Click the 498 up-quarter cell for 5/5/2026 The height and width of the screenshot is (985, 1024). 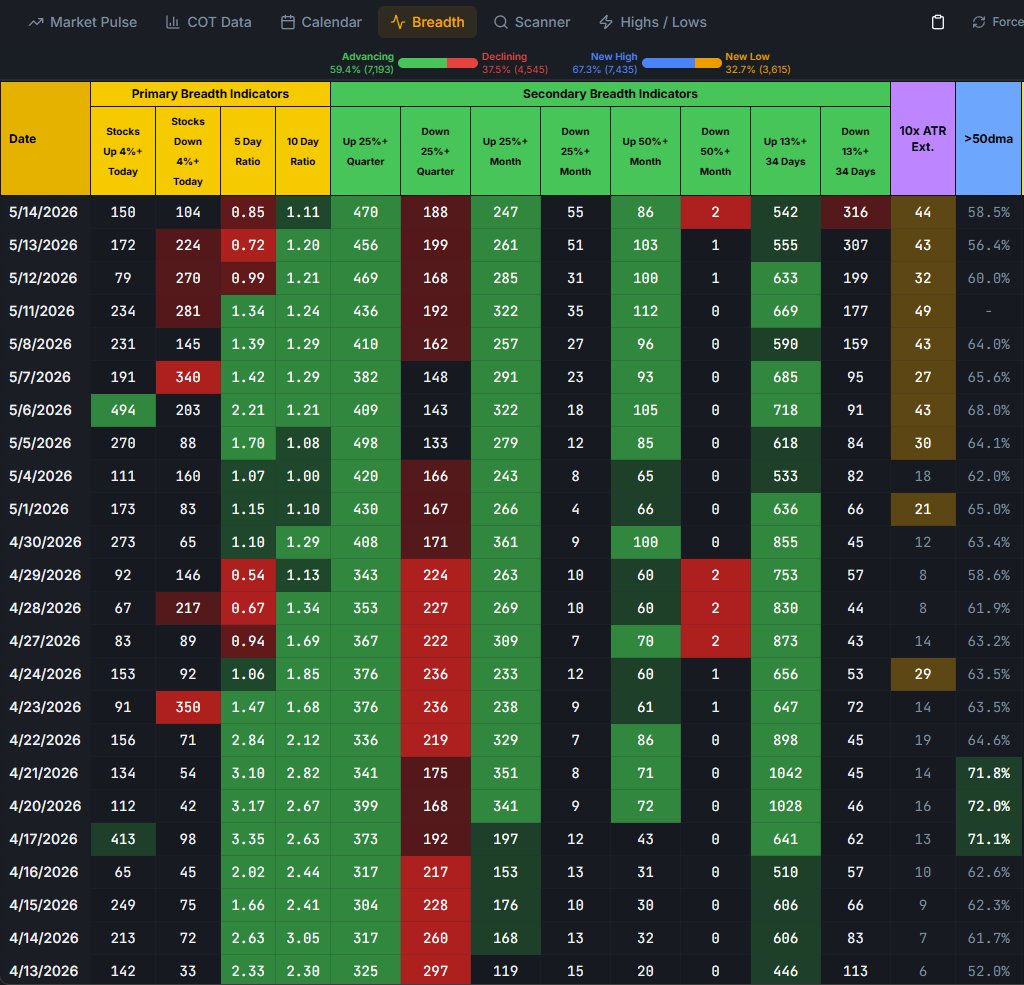[x=366, y=443]
